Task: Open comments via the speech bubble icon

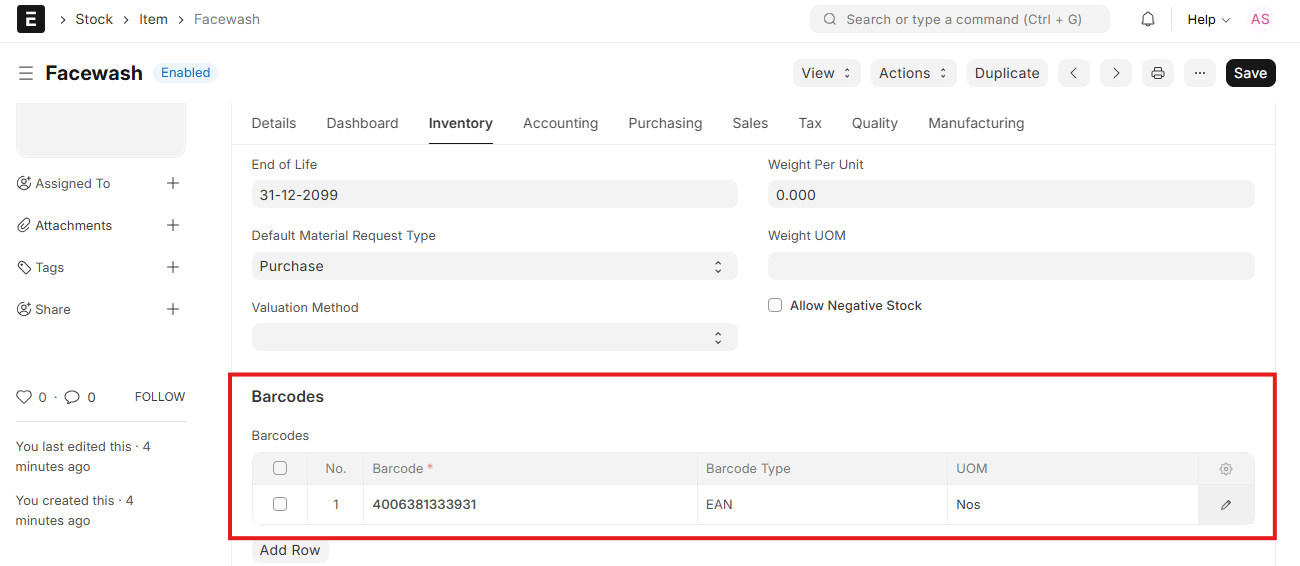Action: [x=72, y=397]
